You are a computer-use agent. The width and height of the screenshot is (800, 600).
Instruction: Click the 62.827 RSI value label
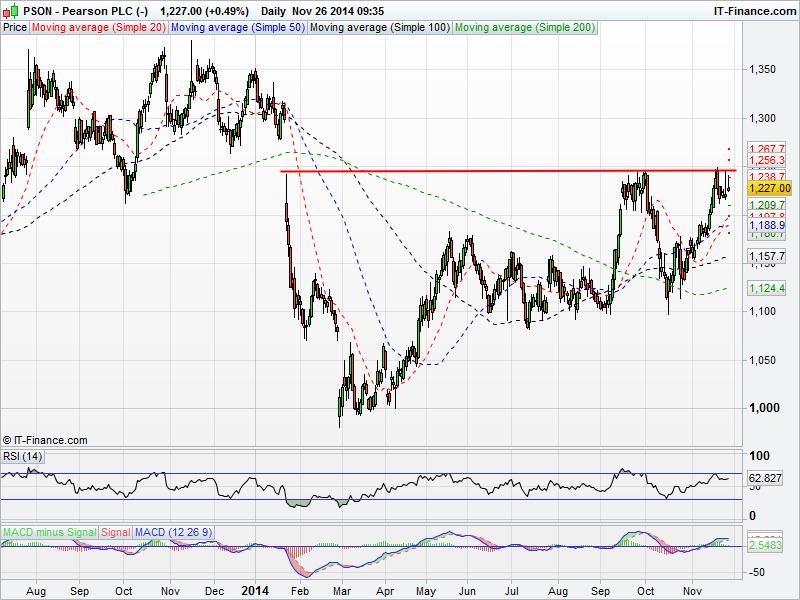pyautogui.click(x=768, y=480)
